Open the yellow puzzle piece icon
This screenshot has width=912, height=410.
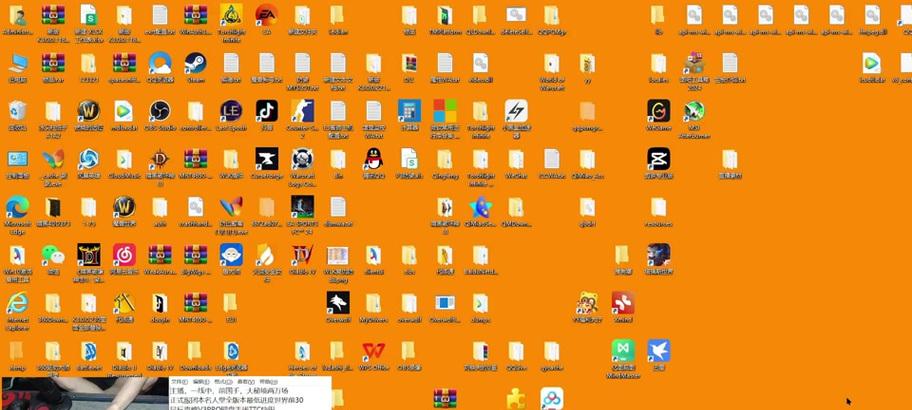pos(516,399)
